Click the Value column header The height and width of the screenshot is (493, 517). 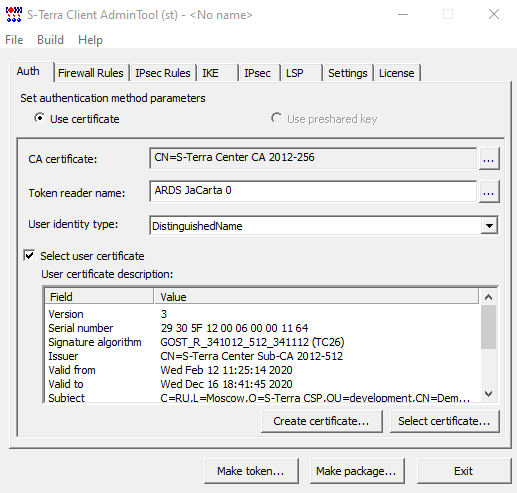[316, 296]
